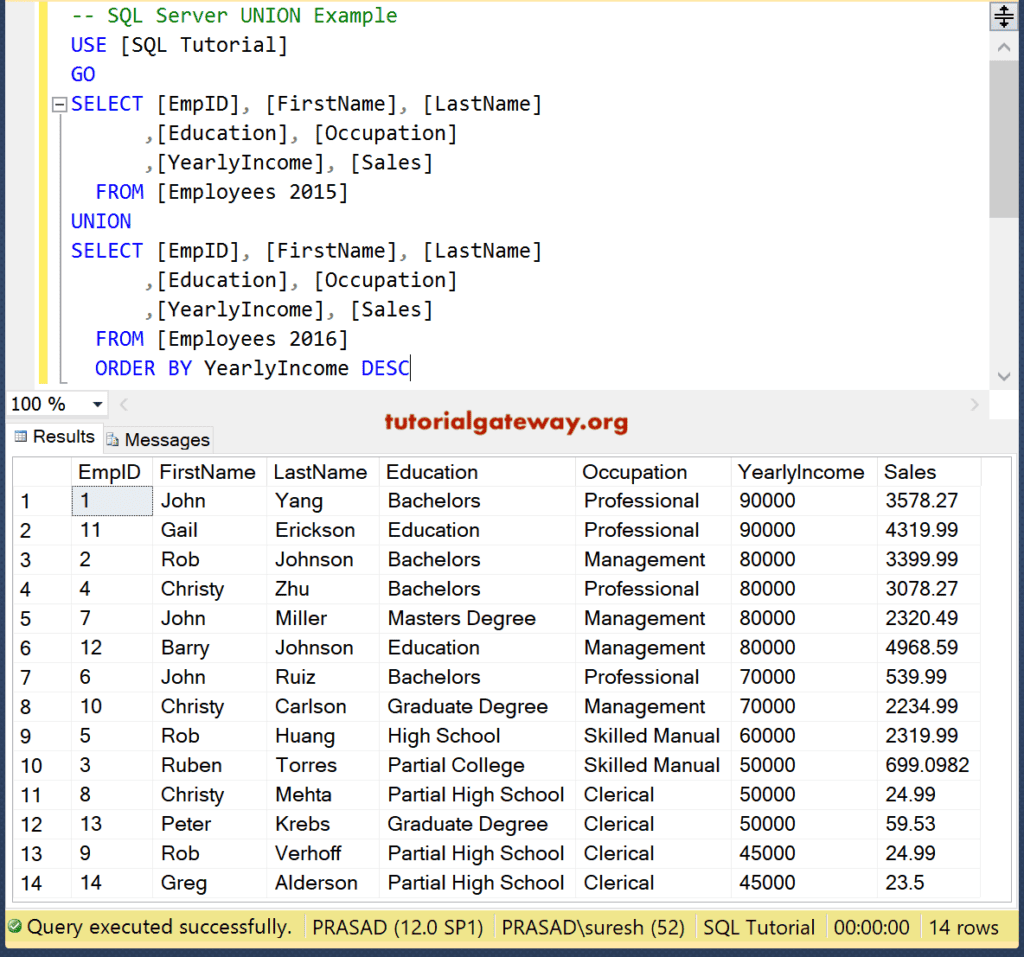Viewport: 1024px width, 957px height.
Task: Click the SQL Tutorial database name in the status bar
Action: tap(759, 927)
